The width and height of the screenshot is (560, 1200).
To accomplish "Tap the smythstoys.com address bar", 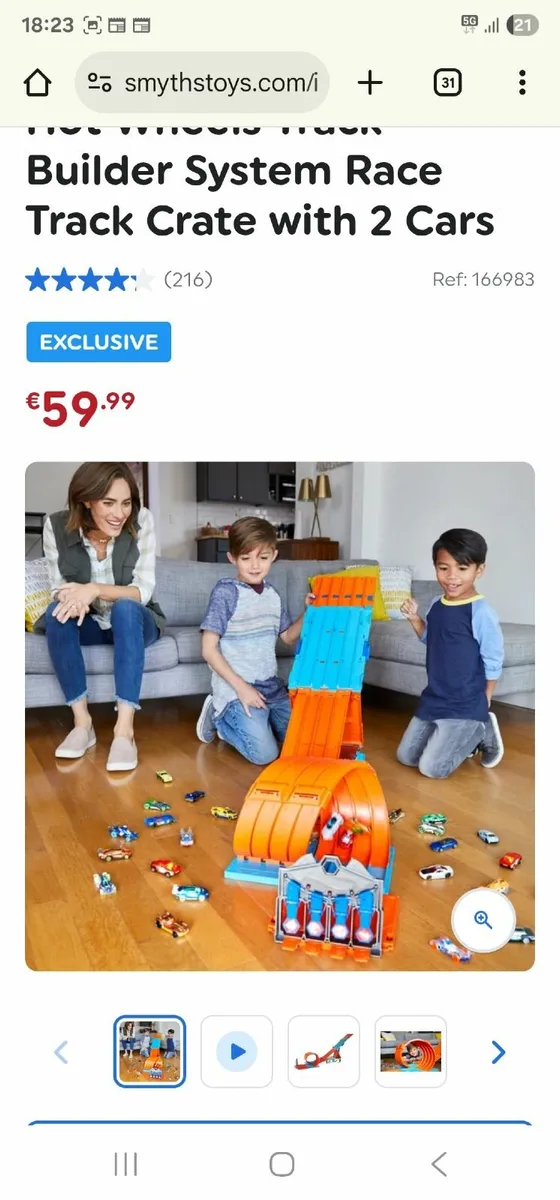I will coord(202,83).
